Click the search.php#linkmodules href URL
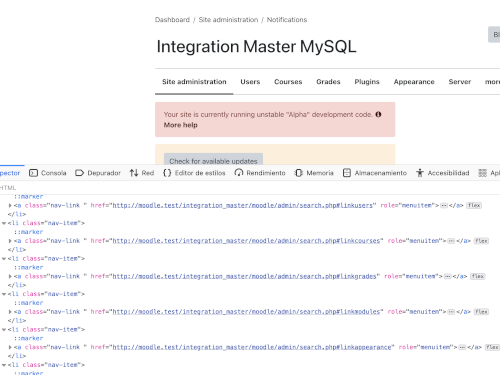Image resolution: width=500 pixels, height=375 pixels. tap(246, 312)
